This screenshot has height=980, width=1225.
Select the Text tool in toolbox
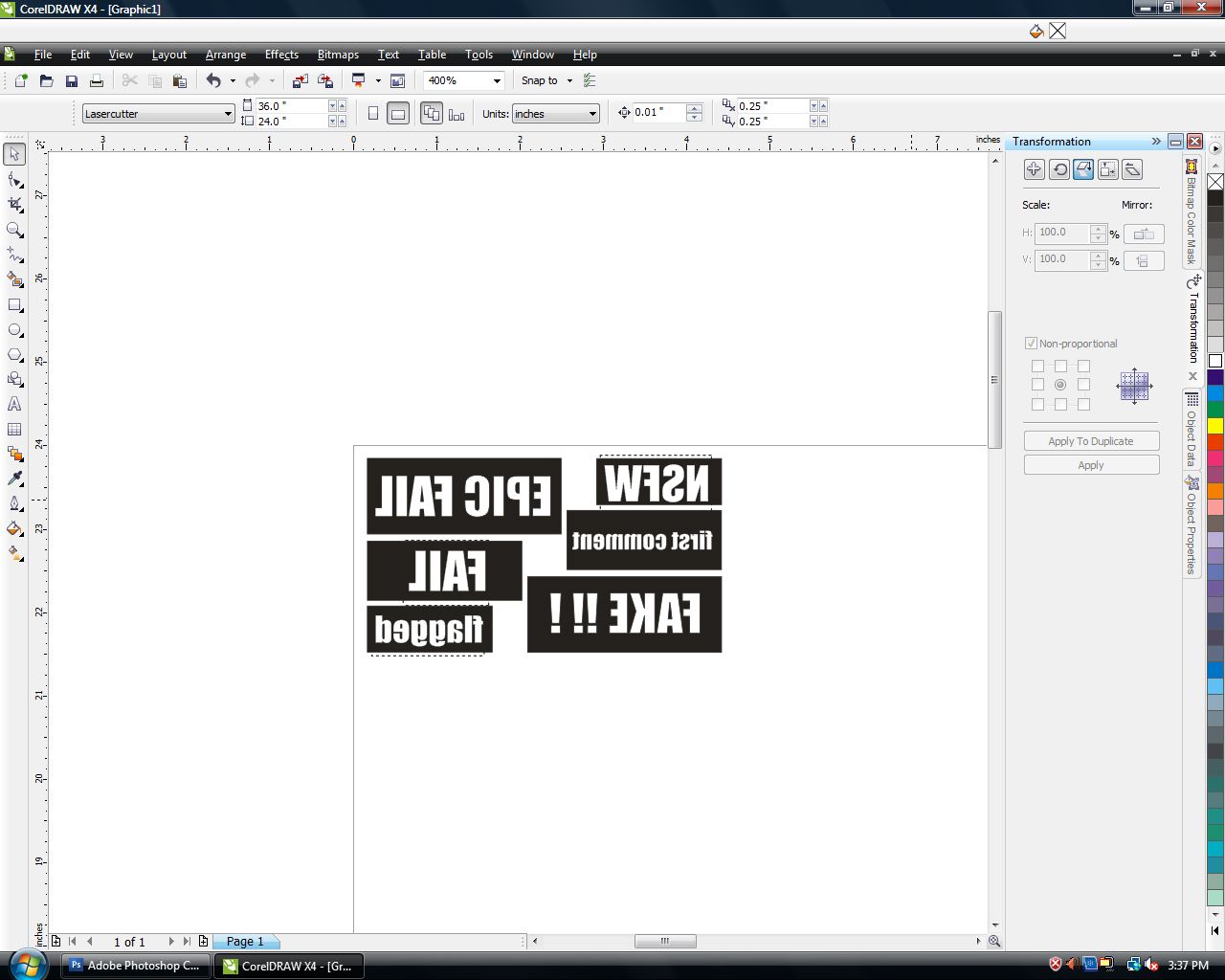point(15,404)
